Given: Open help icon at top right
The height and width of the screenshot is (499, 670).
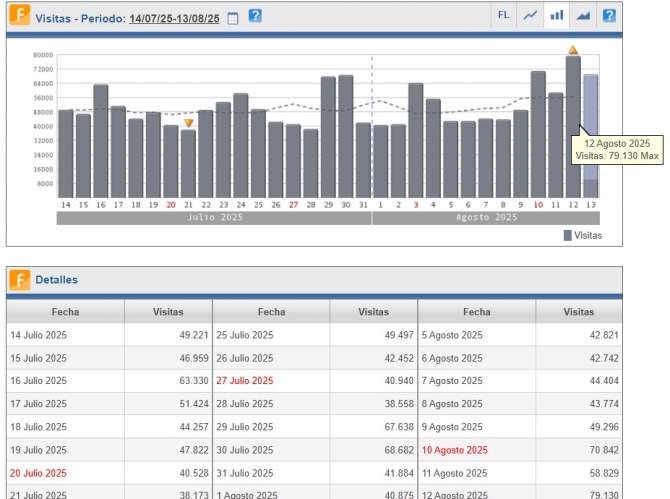Looking at the screenshot, I should click(x=609, y=16).
